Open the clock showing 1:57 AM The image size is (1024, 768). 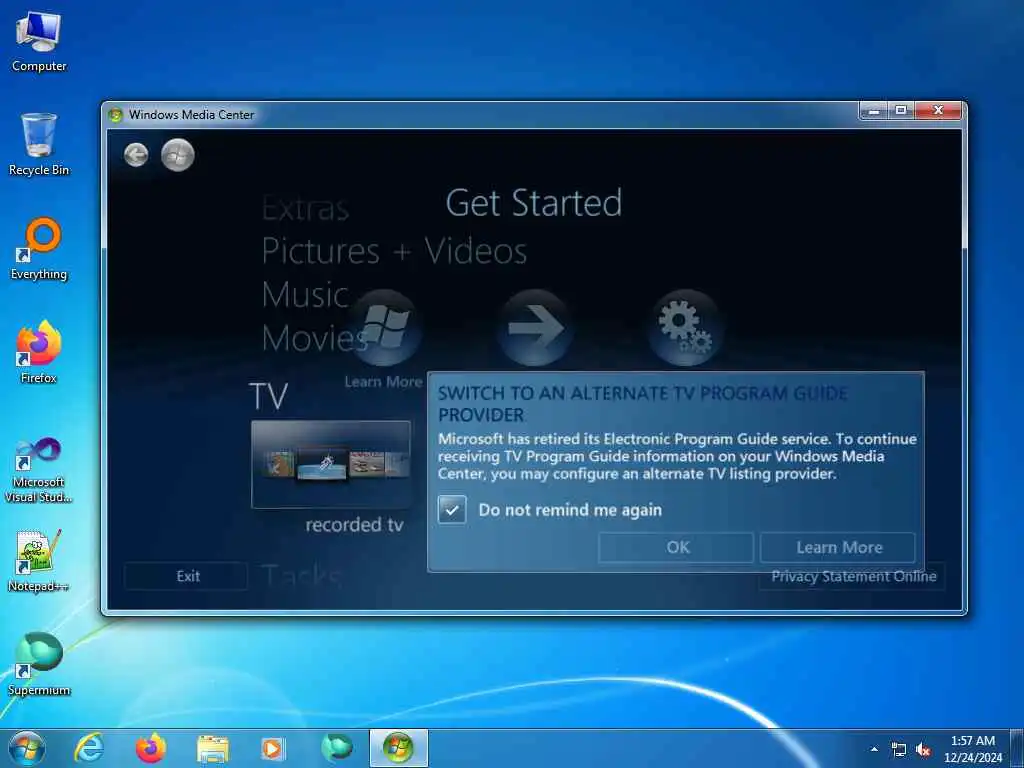click(972, 749)
